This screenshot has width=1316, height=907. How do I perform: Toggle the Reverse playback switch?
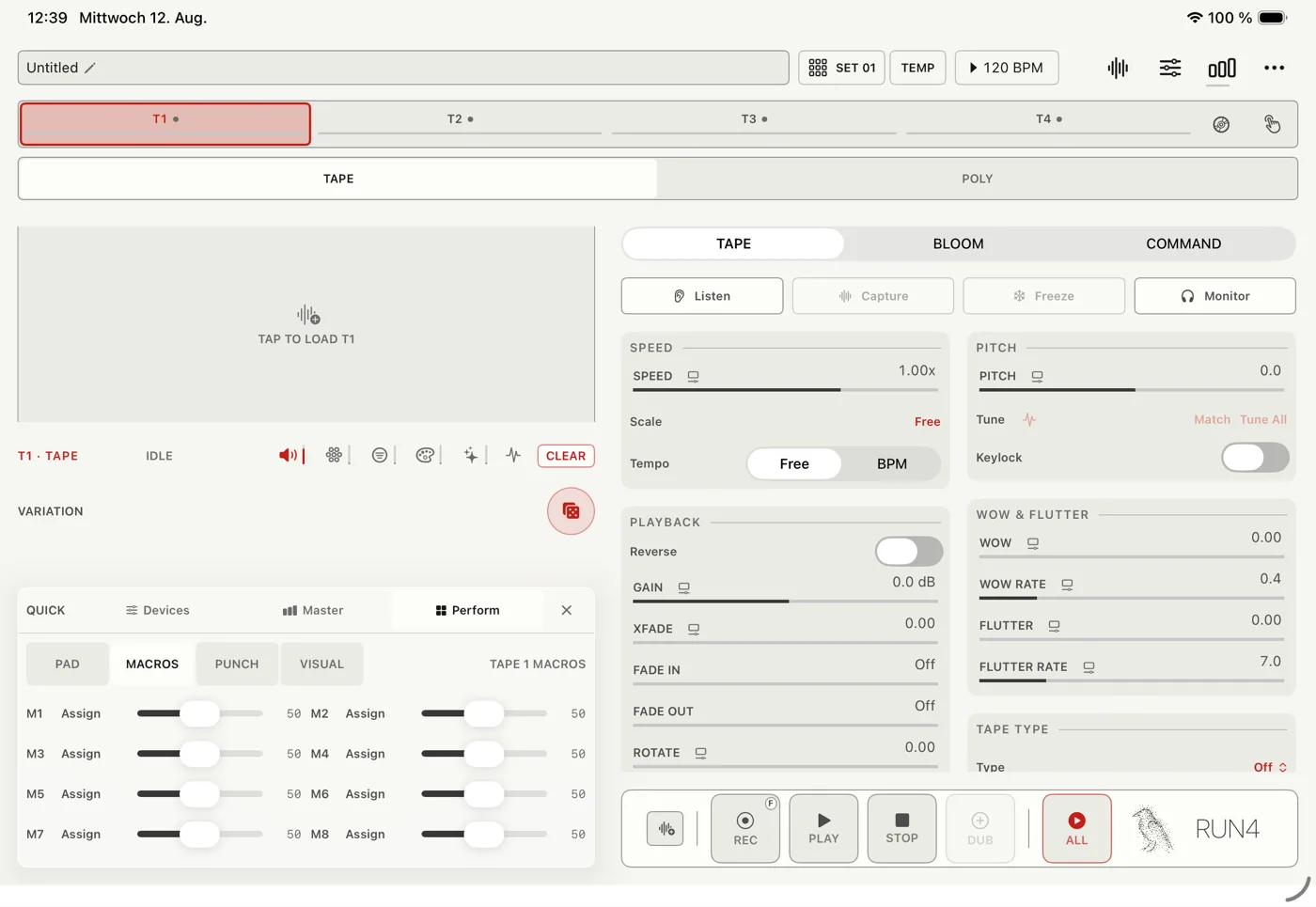tap(909, 552)
